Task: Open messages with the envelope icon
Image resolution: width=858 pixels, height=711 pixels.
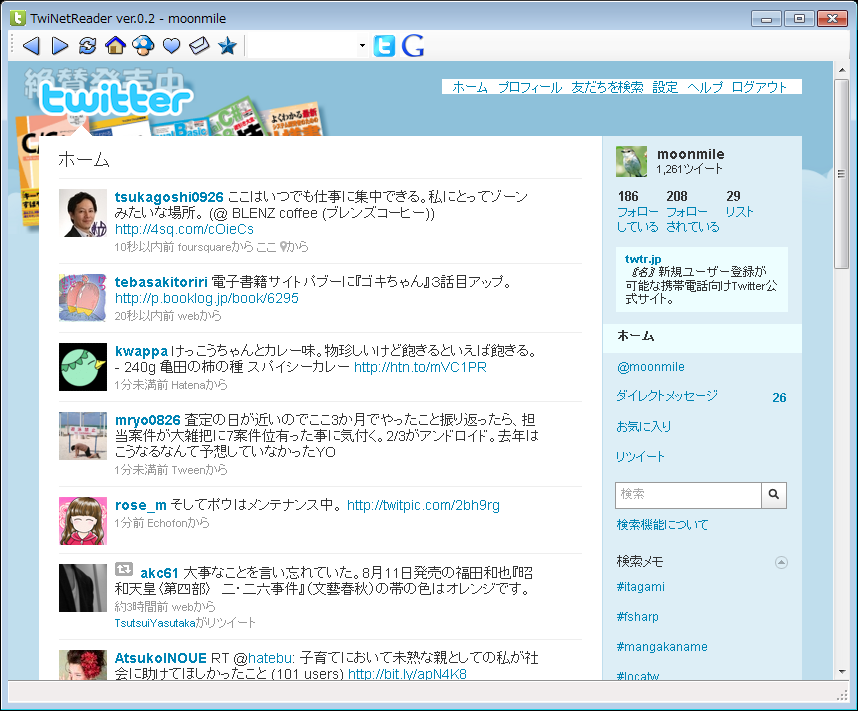Action: tap(199, 46)
